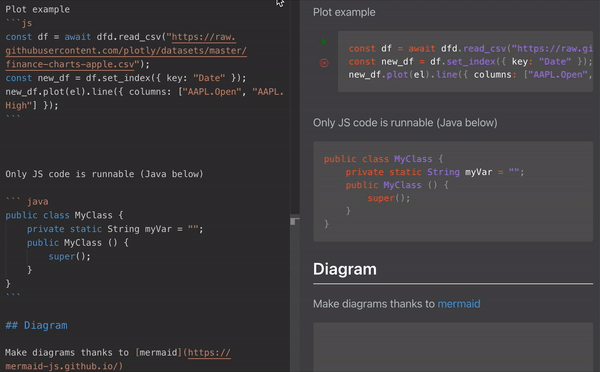Click 'Plot example' text in the preview pane
This screenshot has width=600, height=372.
[x=344, y=12]
